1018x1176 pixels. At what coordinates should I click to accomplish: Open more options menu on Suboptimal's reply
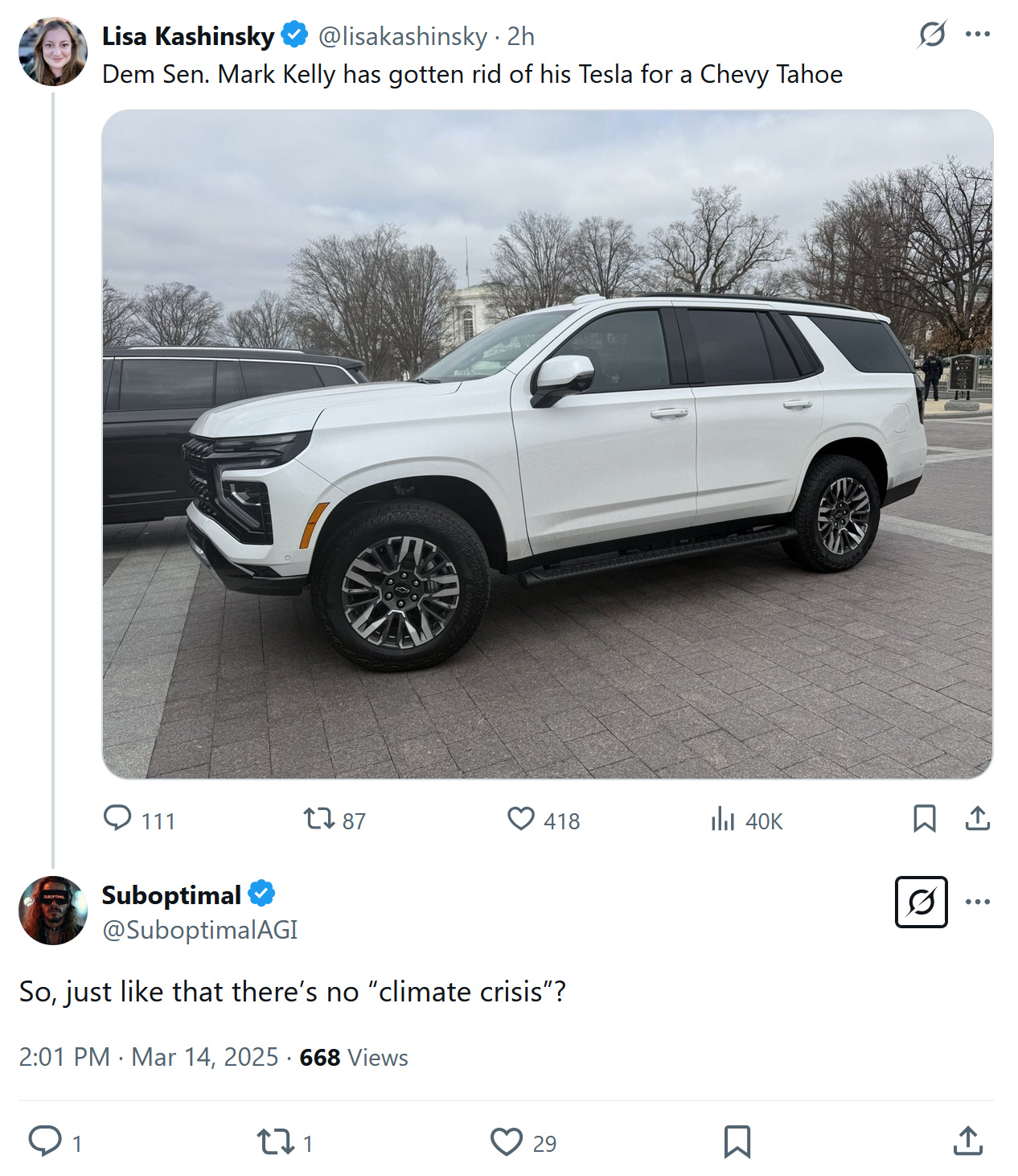977,902
